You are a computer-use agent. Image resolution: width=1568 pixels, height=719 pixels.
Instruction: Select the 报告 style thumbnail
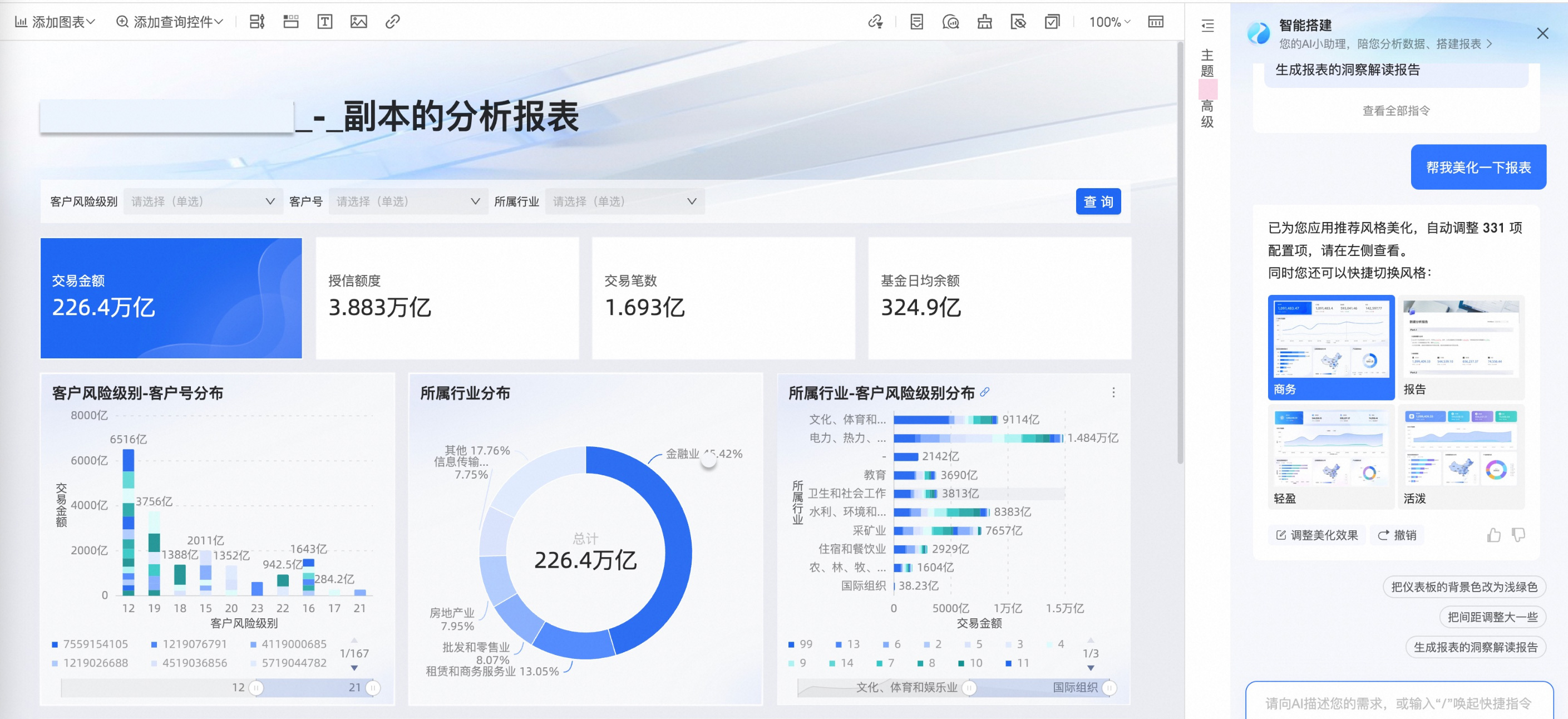click(1461, 347)
